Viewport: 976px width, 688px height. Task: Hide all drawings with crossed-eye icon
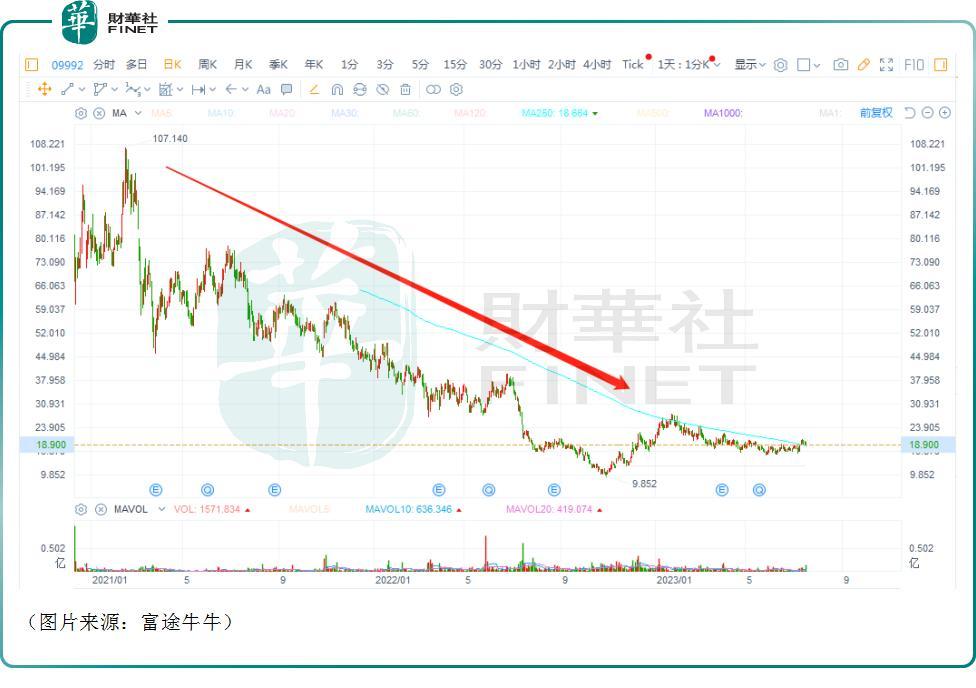coord(382,89)
